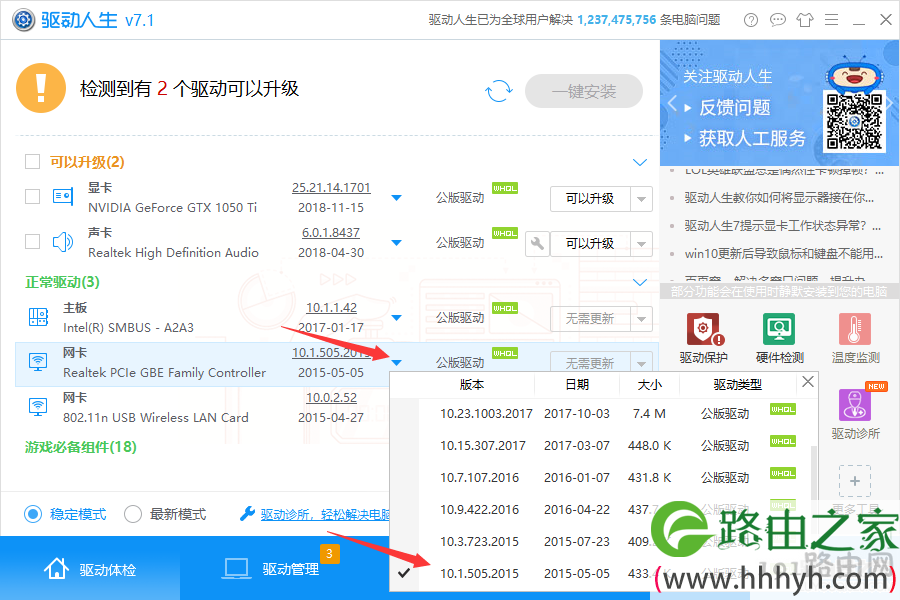Click the 一键安装 button
The image size is (900, 600).
point(584,91)
